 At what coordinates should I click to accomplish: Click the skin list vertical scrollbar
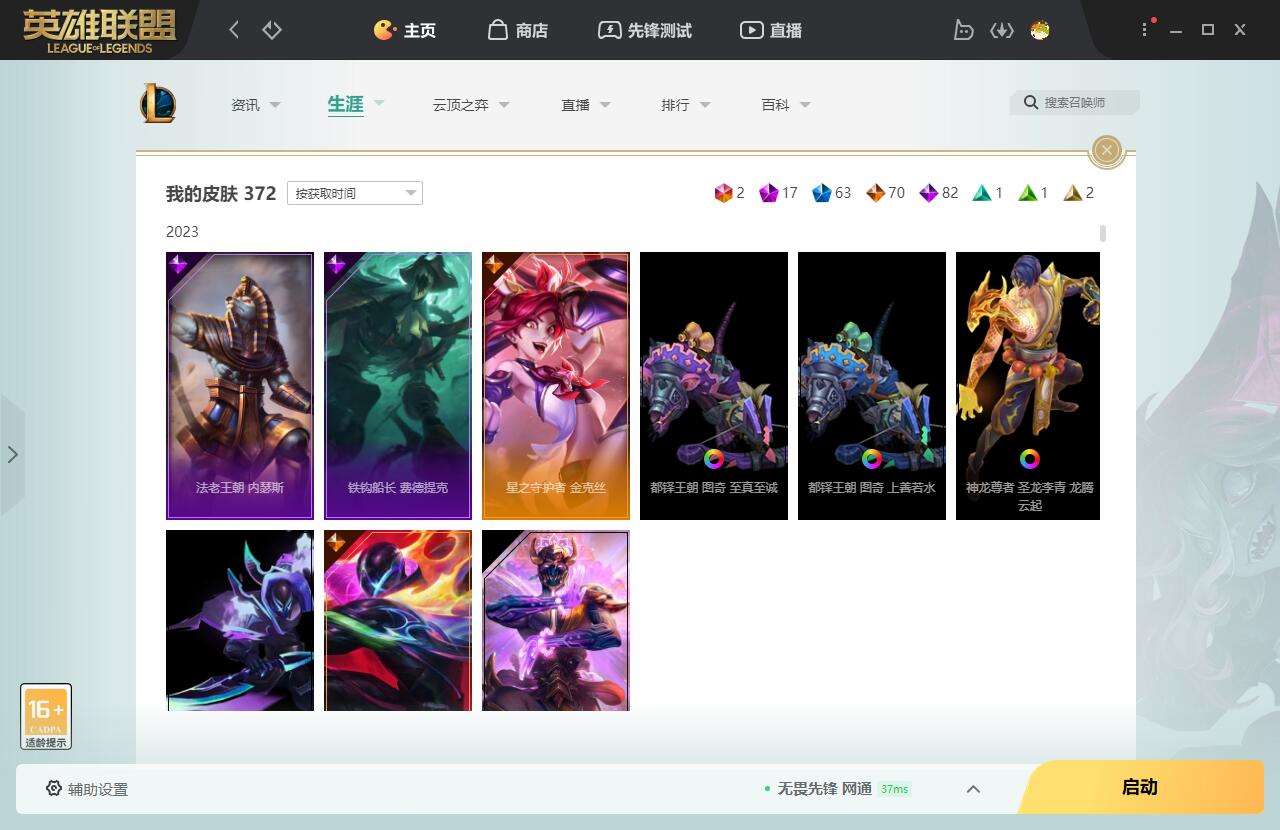pyautogui.click(x=1103, y=233)
